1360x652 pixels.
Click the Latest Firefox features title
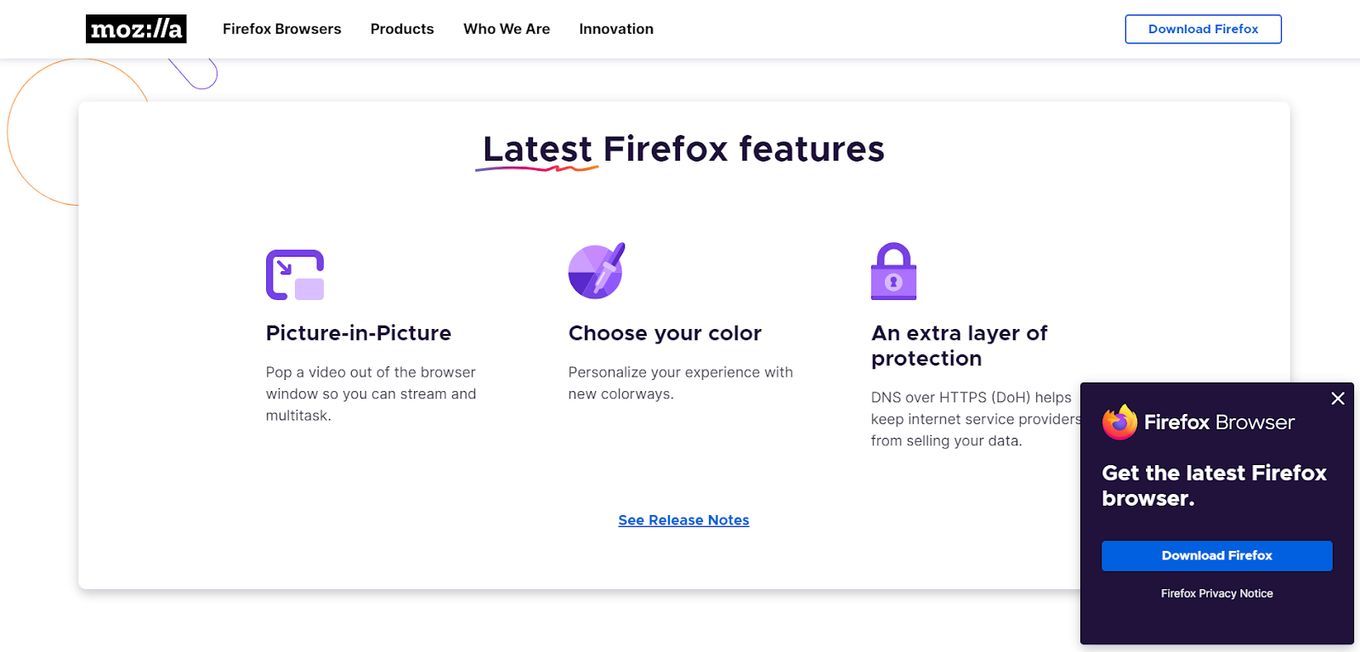(684, 149)
